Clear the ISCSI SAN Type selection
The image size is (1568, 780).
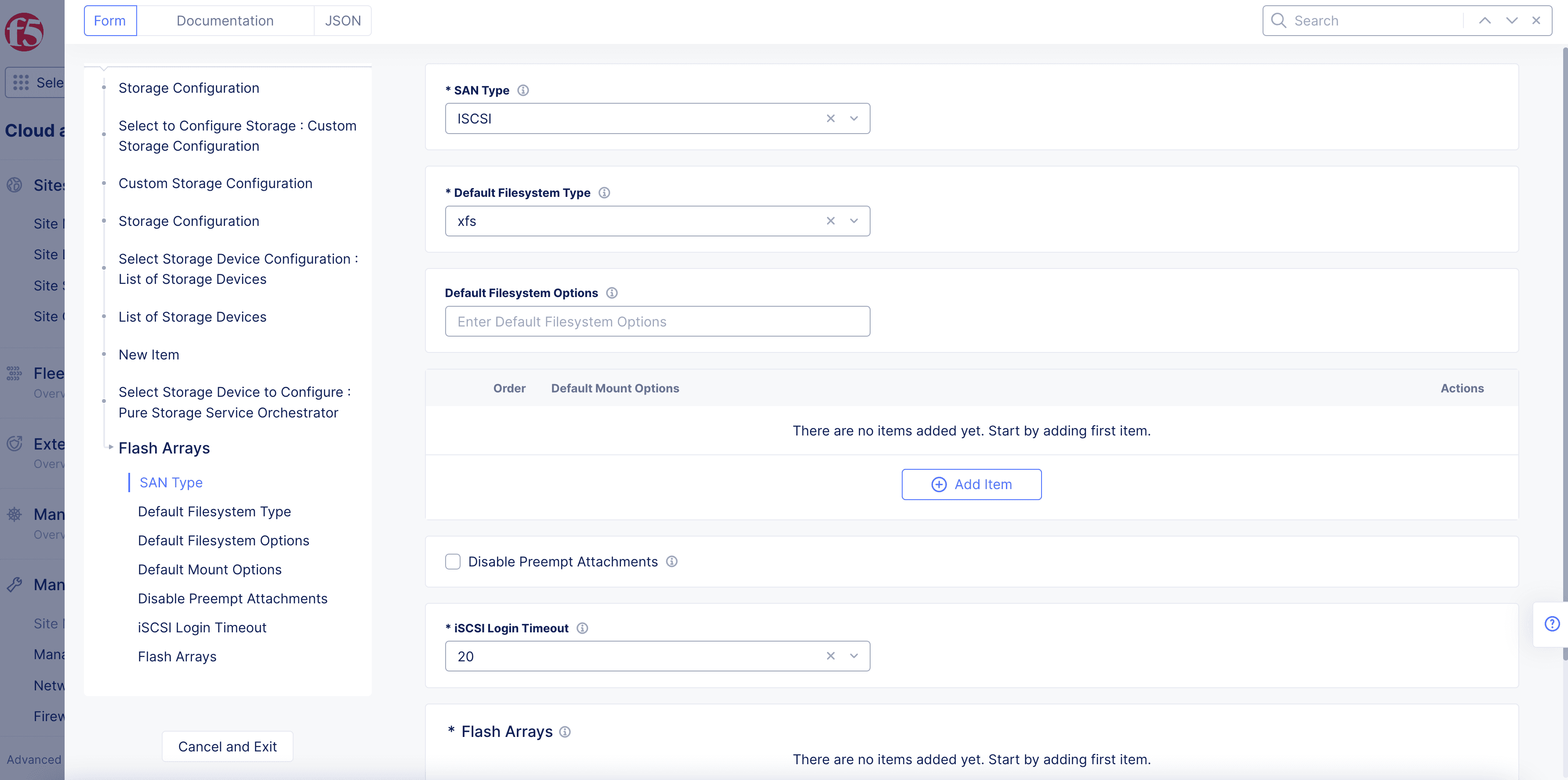pos(830,119)
